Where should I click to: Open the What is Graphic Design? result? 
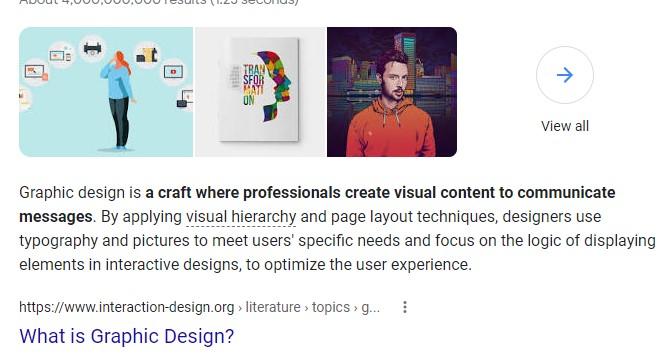(126, 336)
